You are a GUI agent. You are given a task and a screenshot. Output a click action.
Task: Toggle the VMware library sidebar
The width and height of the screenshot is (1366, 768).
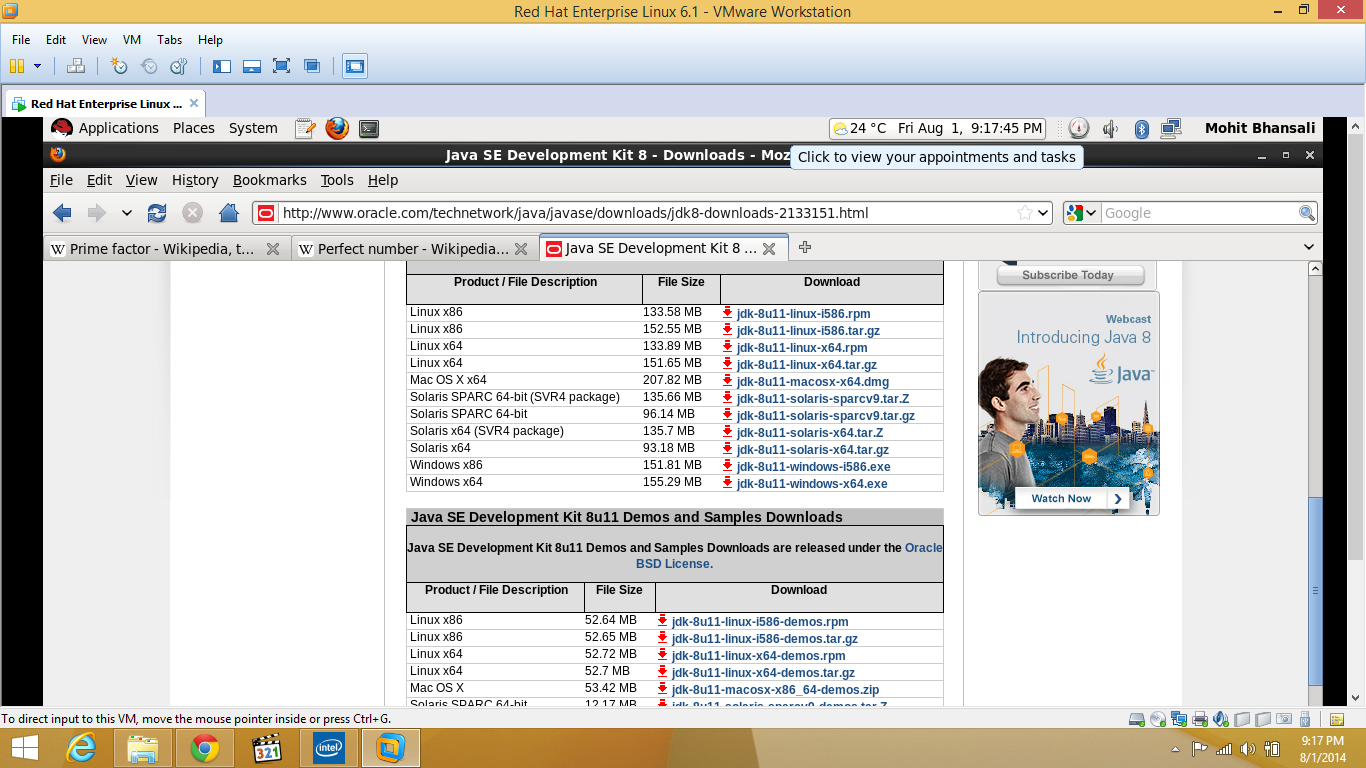(x=222, y=66)
